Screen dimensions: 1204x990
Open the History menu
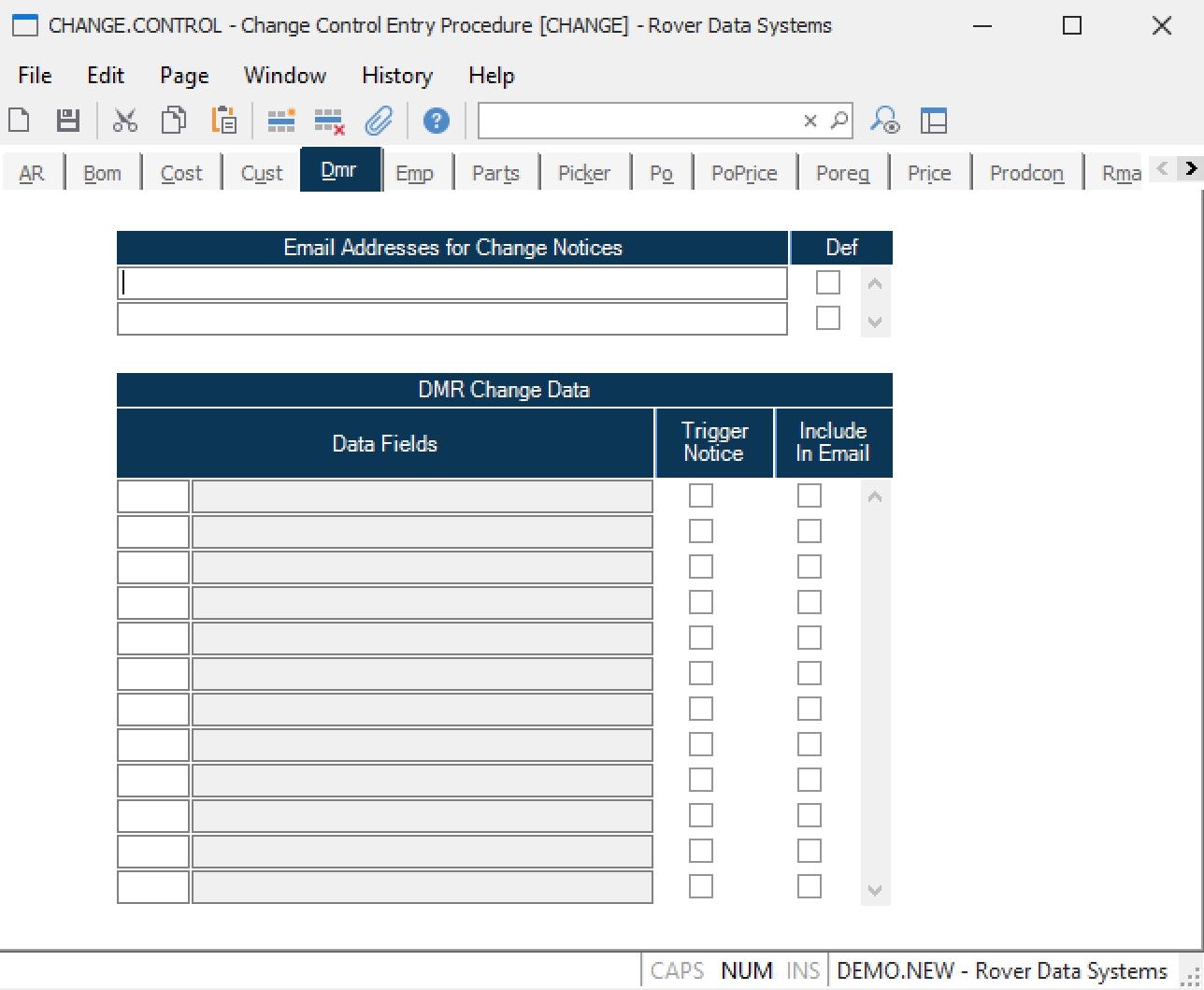(396, 76)
